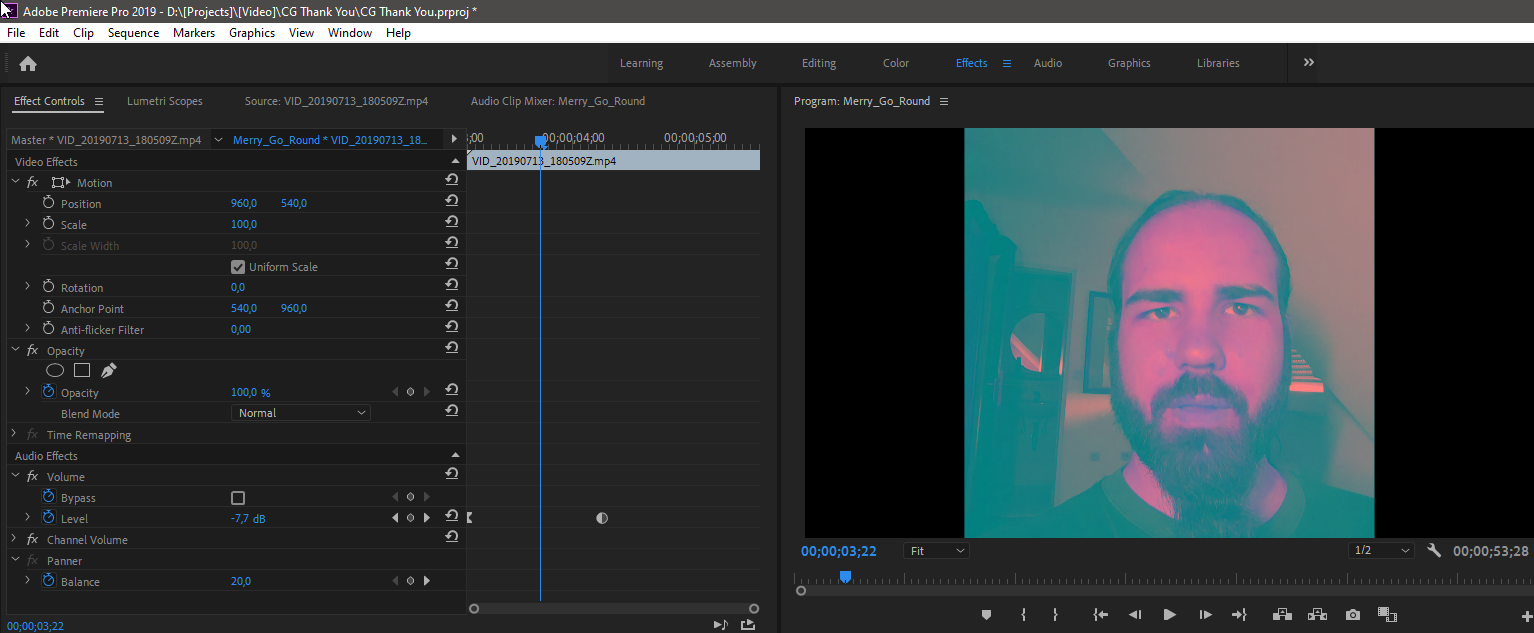Viewport: 1534px width, 633px height.
Task: Click the Effect Controls timeline playhead
Action: pos(540,141)
